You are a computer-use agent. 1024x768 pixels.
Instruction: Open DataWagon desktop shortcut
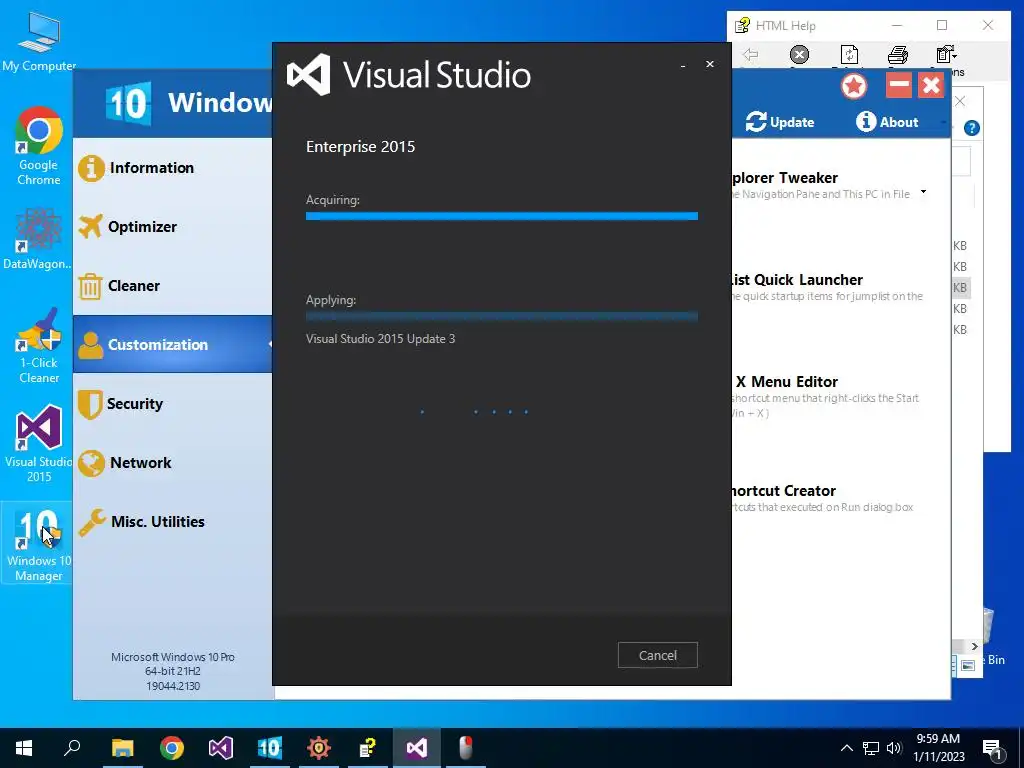[x=38, y=239]
